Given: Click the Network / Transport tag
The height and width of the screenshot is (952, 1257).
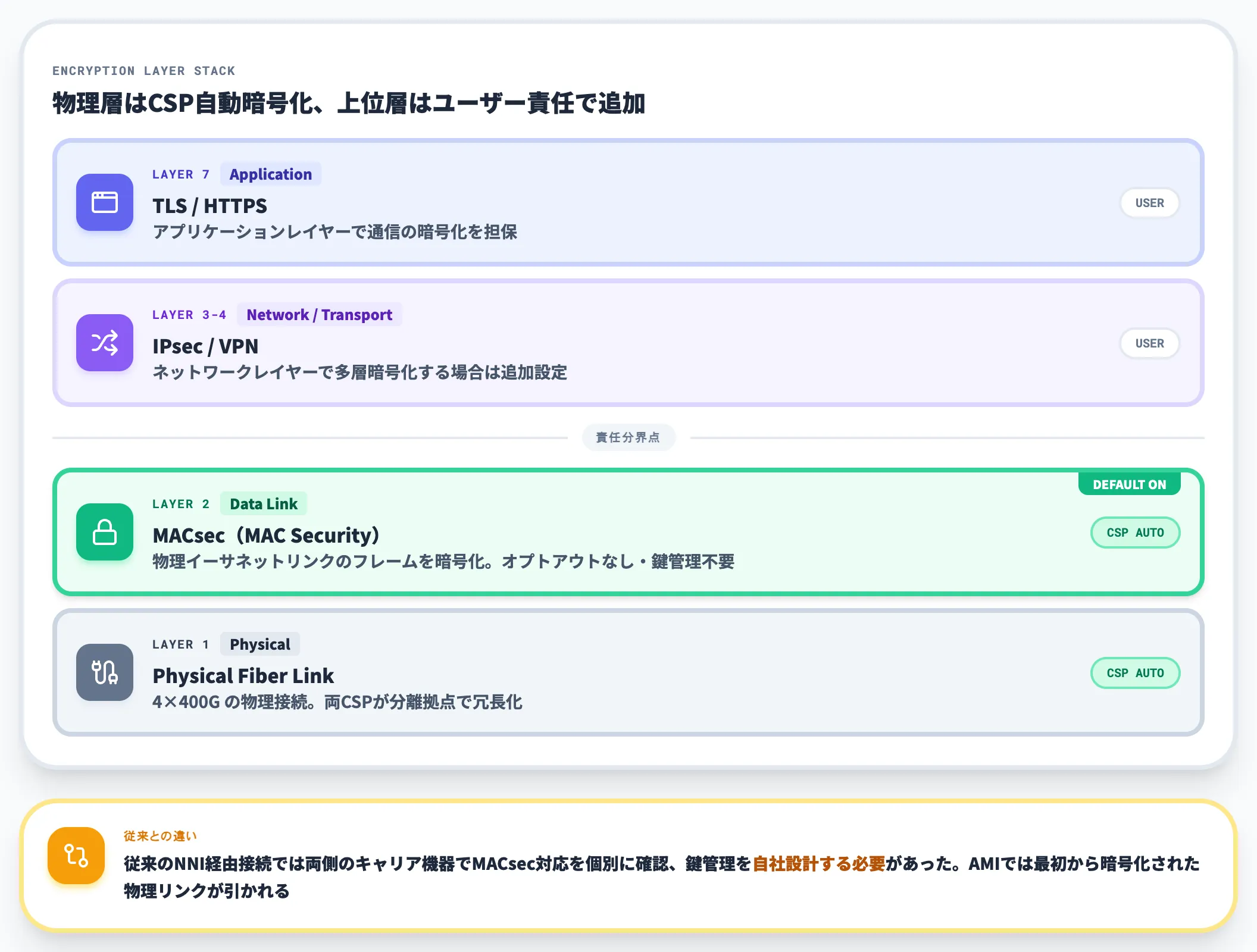Looking at the screenshot, I should pos(320,315).
